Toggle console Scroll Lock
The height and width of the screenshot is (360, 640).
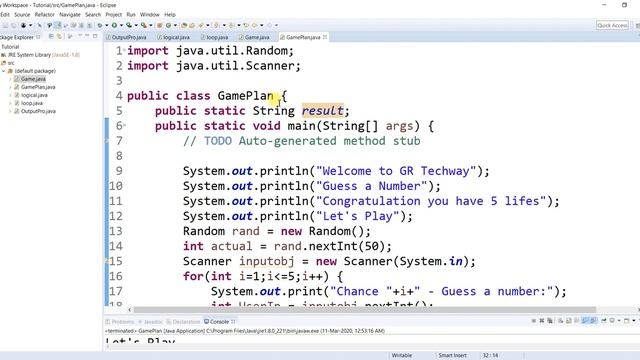(569, 321)
